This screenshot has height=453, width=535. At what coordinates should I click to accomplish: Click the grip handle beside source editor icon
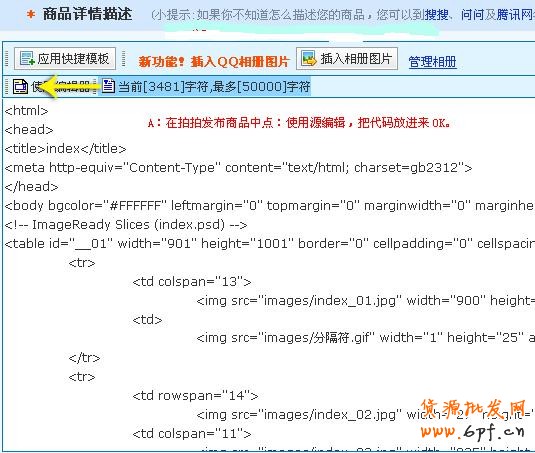pos(7,86)
